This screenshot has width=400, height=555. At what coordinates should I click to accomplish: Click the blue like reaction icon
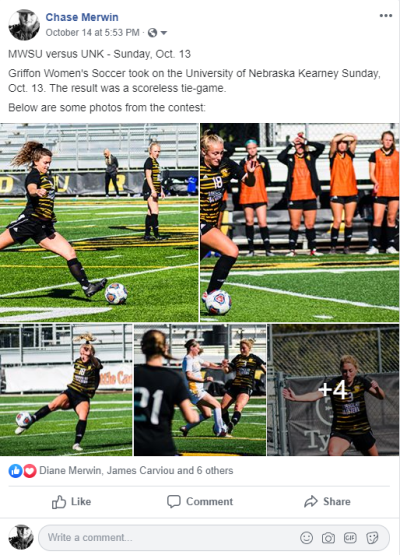(x=15, y=471)
